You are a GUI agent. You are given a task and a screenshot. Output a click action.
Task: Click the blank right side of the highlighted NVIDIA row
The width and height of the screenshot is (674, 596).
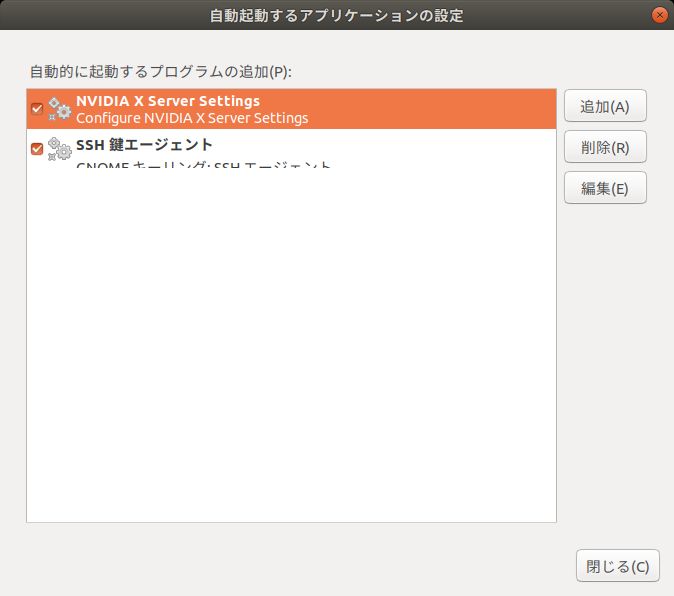click(450, 109)
